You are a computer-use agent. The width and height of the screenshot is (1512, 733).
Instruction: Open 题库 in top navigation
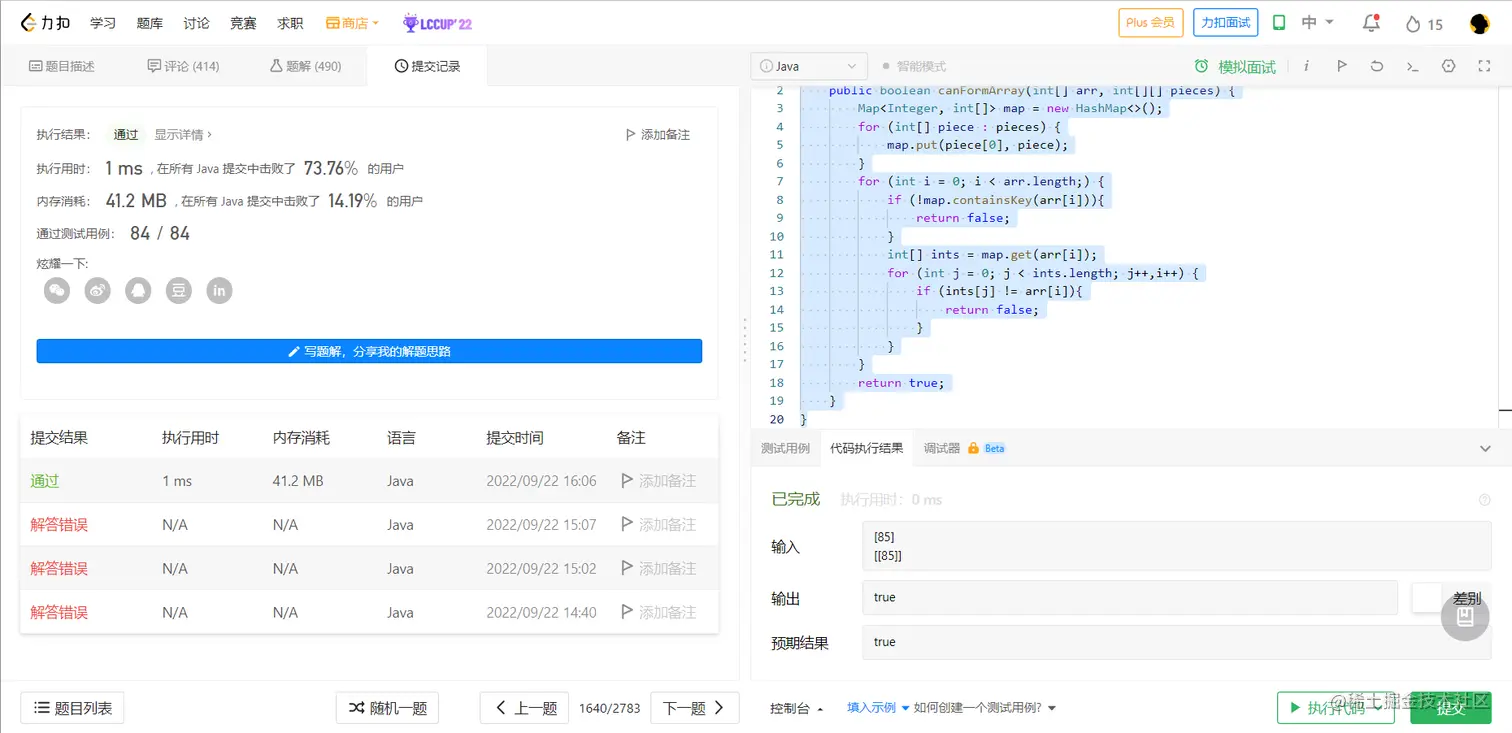(150, 23)
